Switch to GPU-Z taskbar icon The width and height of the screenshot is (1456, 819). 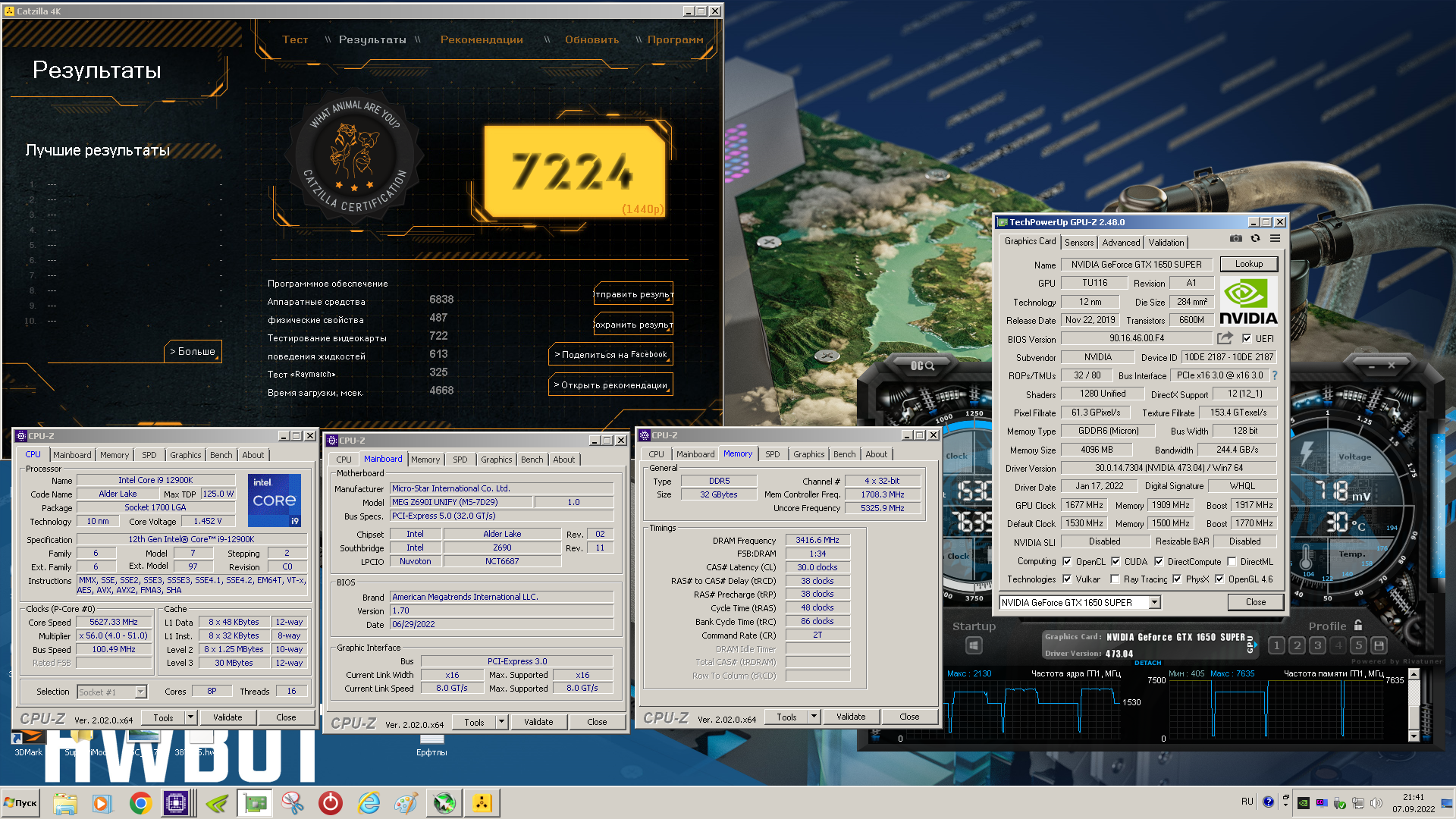tap(255, 803)
